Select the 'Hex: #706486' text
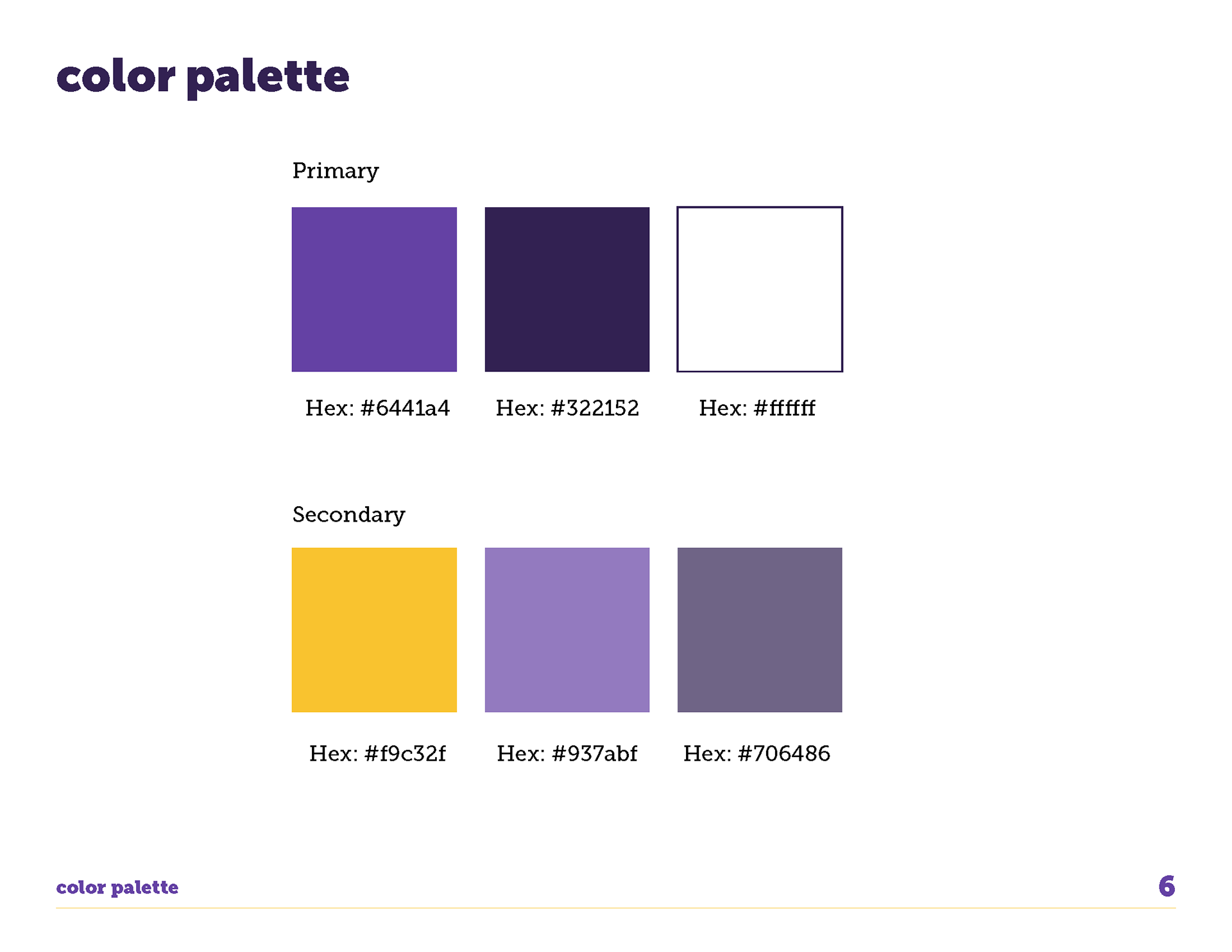This screenshot has width=1232, height=952. coord(757,753)
